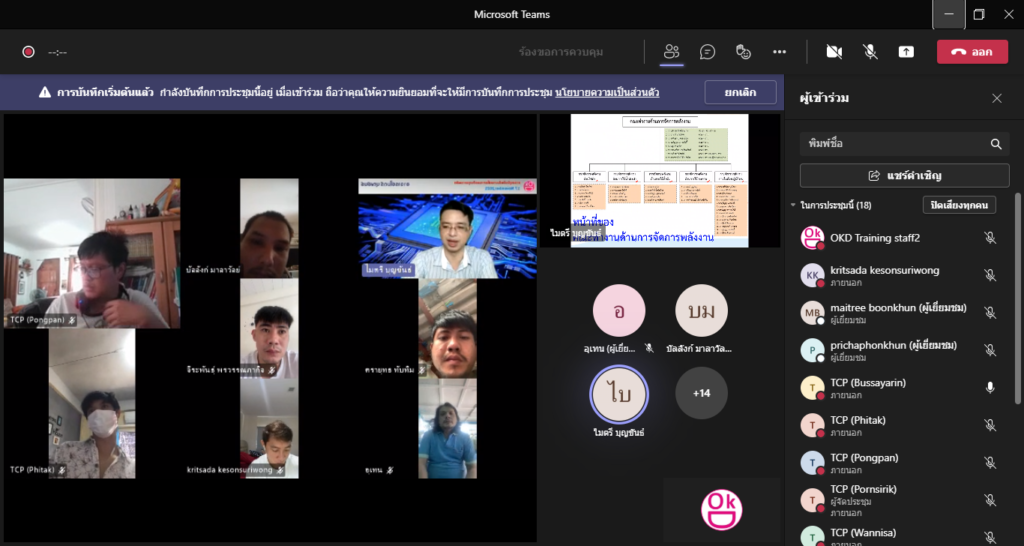Collapse the in-this-meeting (18) section
This screenshot has height=546, width=1024.
click(793, 205)
